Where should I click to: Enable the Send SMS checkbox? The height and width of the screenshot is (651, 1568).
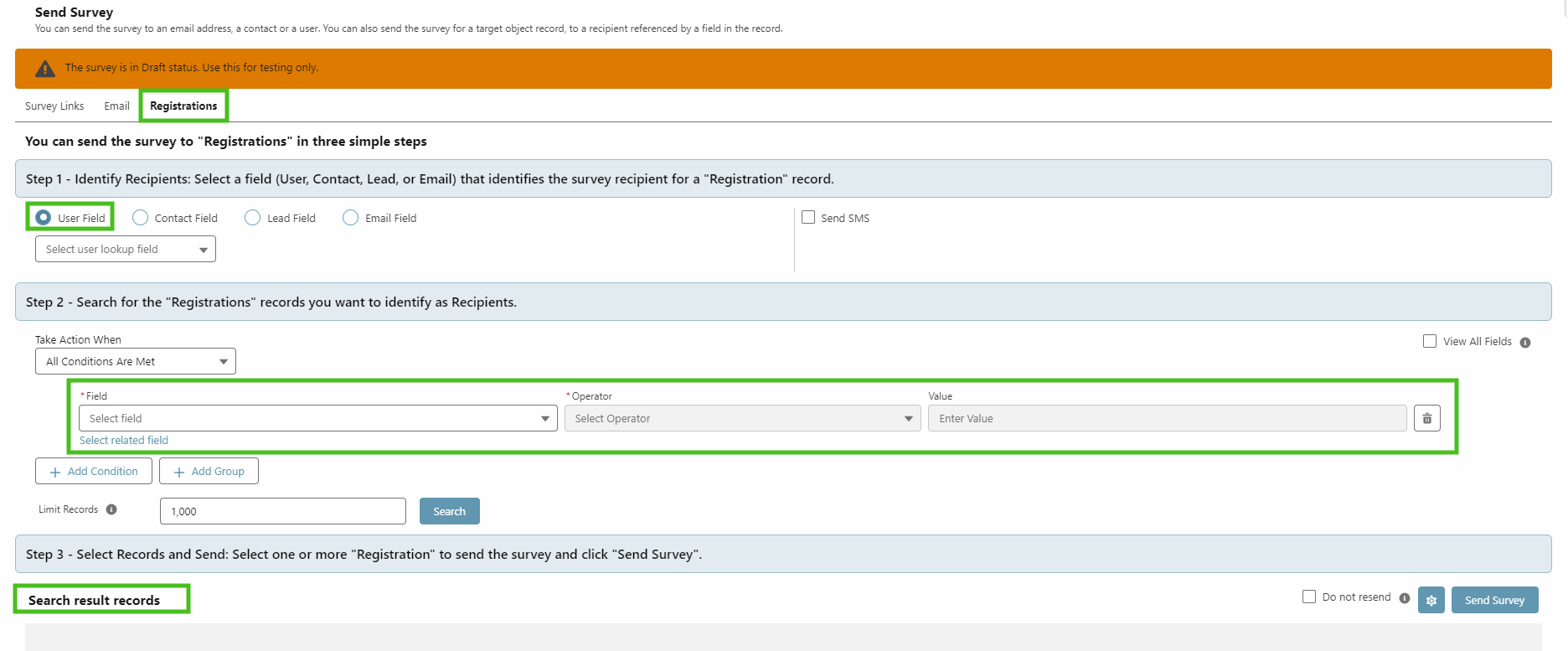[808, 217]
